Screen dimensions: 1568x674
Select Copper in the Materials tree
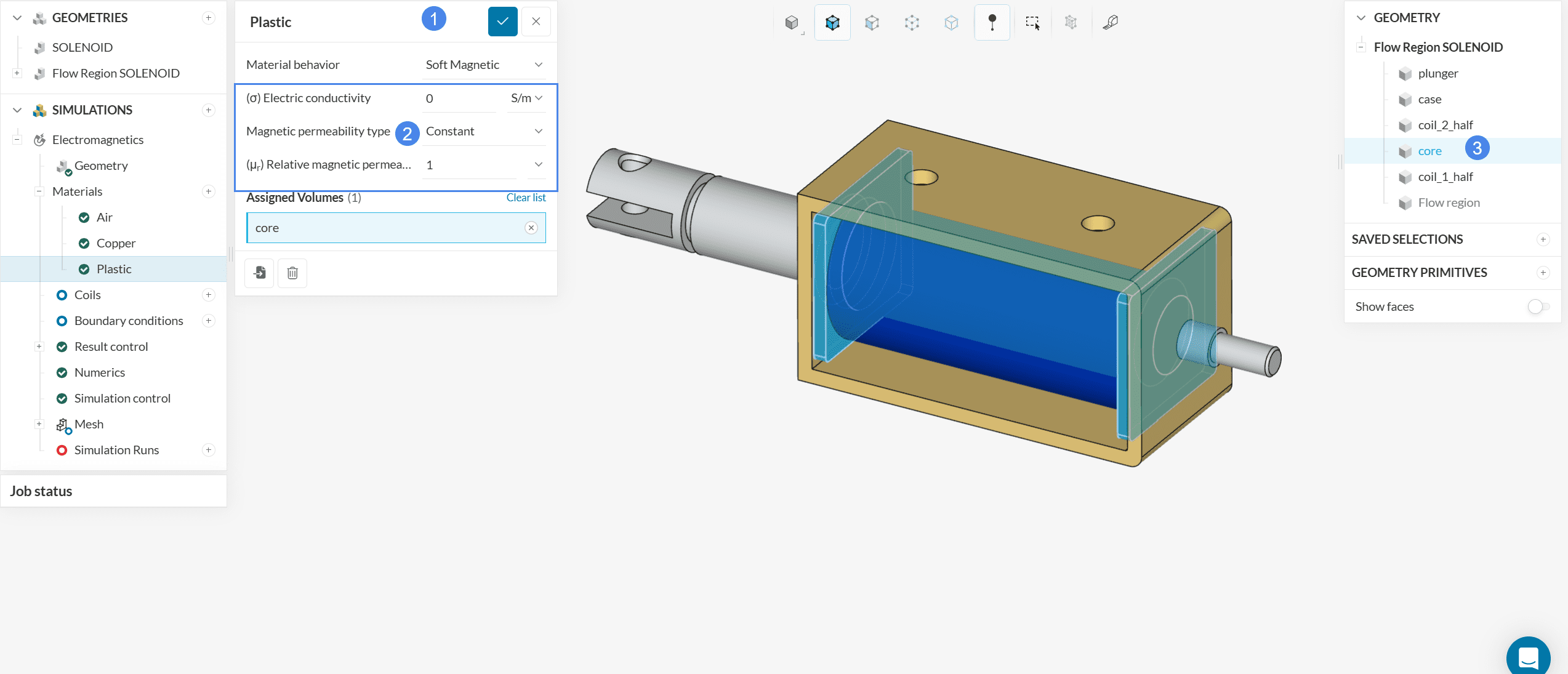pyautogui.click(x=116, y=243)
